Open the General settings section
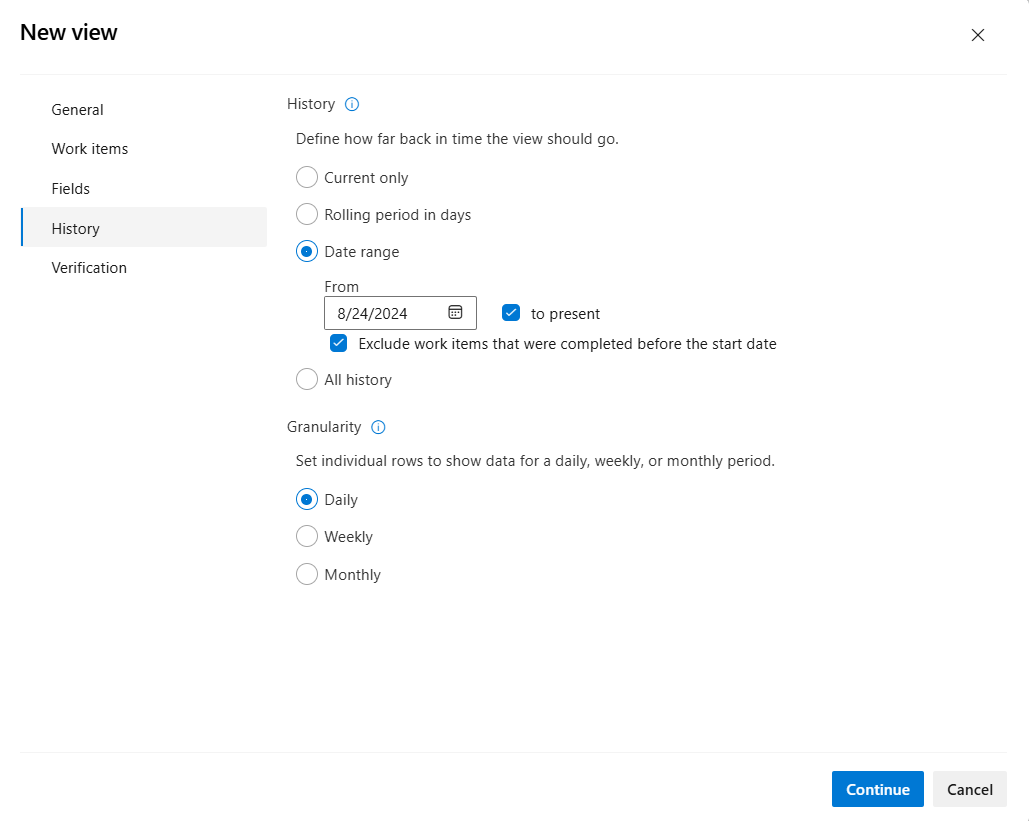This screenshot has width=1029, height=821. pyautogui.click(x=77, y=109)
